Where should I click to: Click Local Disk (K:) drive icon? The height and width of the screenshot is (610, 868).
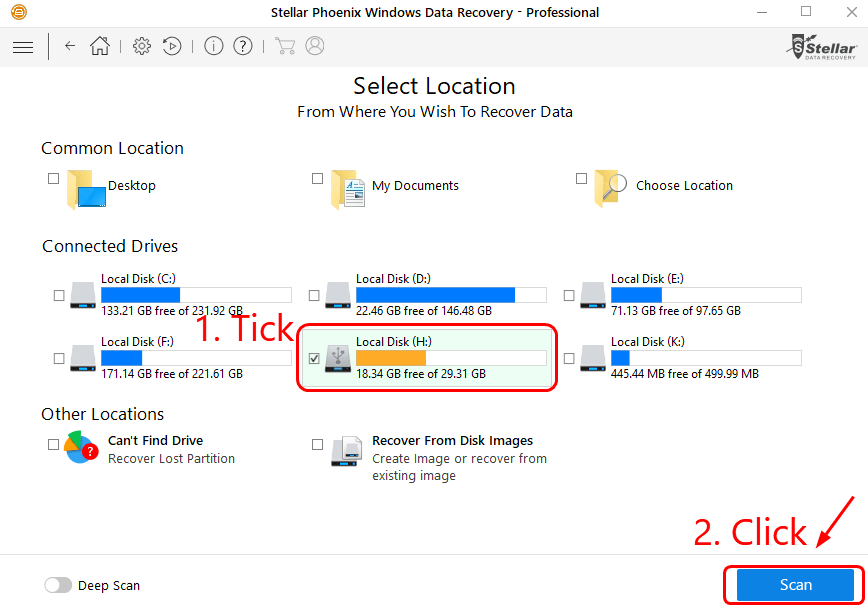coord(593,359)
